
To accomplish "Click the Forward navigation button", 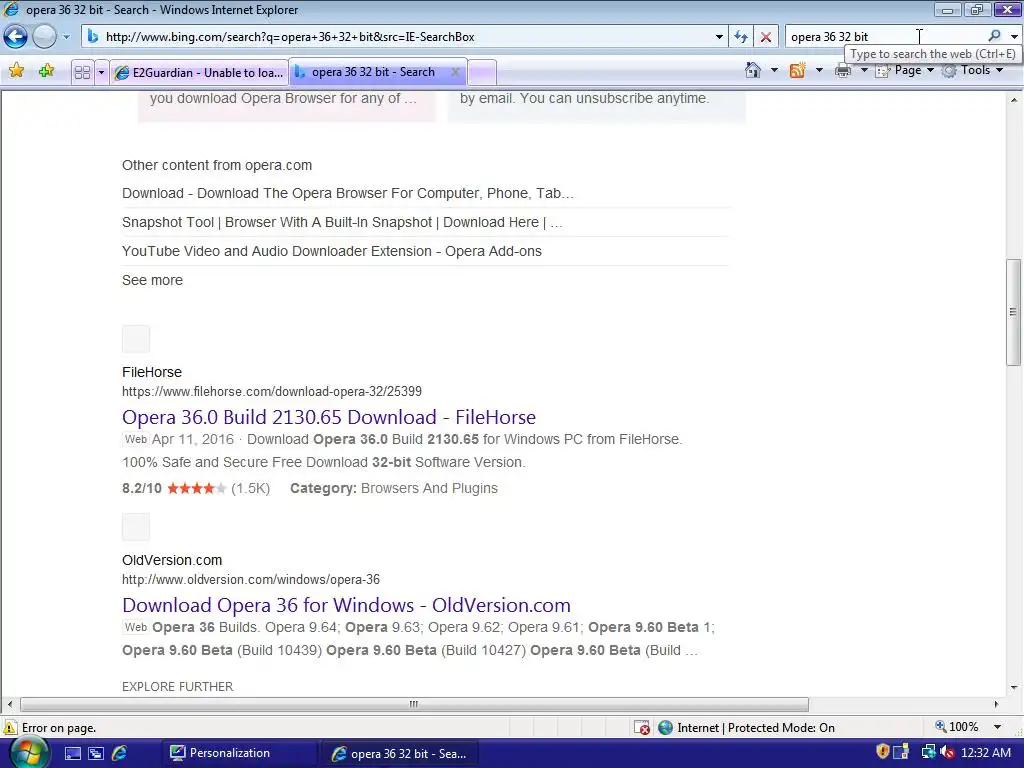I will 44,37.
